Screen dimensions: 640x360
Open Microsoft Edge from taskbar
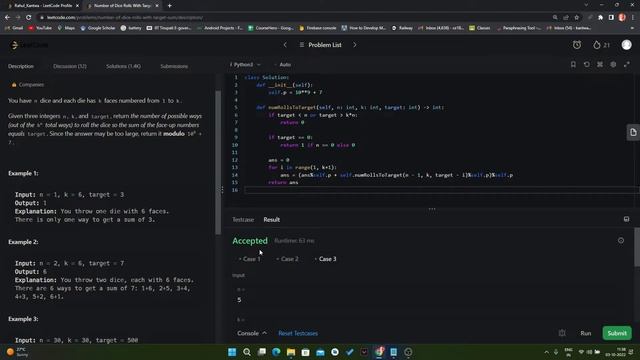[x=276, y=352]
